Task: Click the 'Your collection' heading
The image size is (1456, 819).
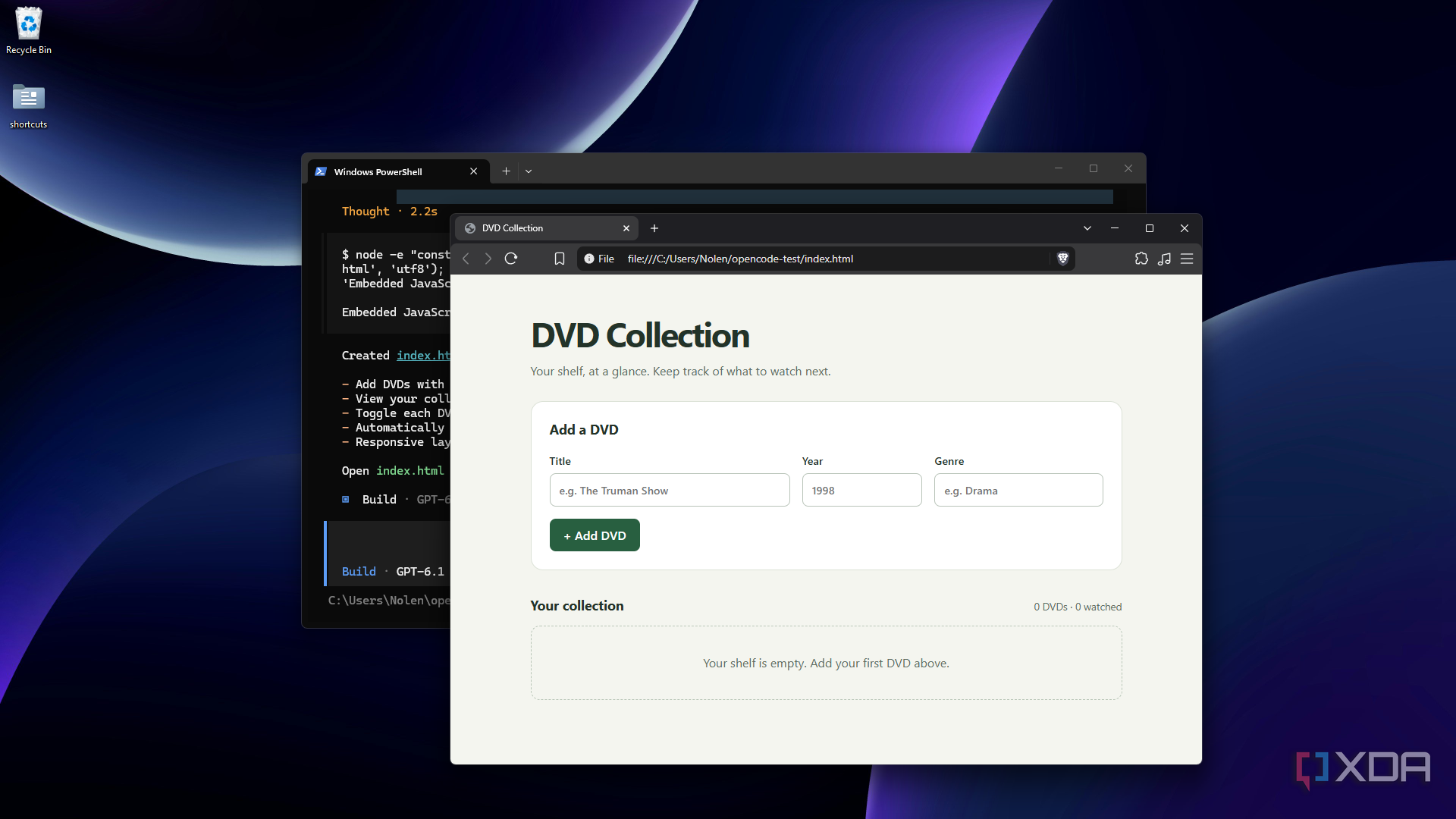Action: coord(576,605)
